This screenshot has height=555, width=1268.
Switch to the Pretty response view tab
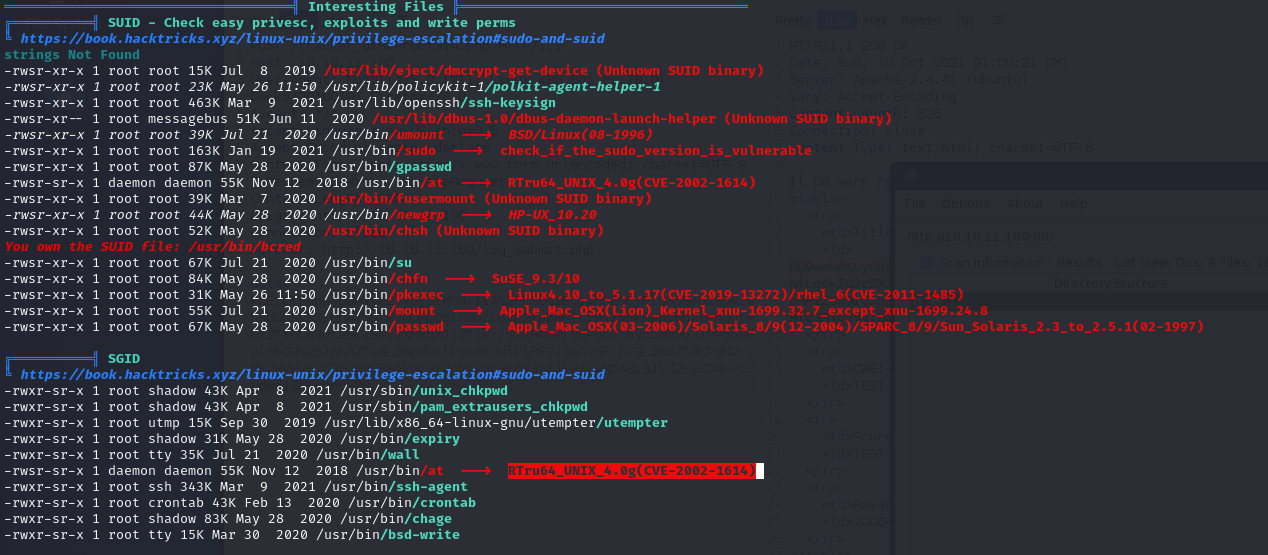[794, 20]
